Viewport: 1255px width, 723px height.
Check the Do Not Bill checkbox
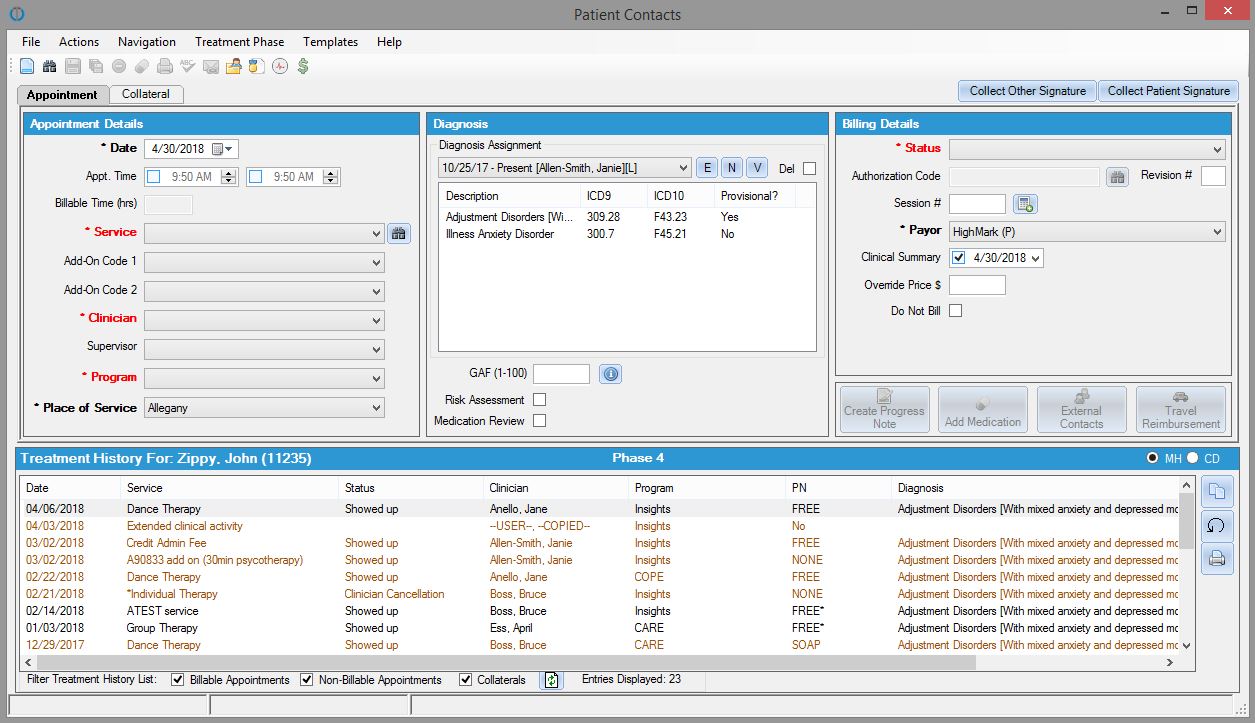click(x=956, y=311)
